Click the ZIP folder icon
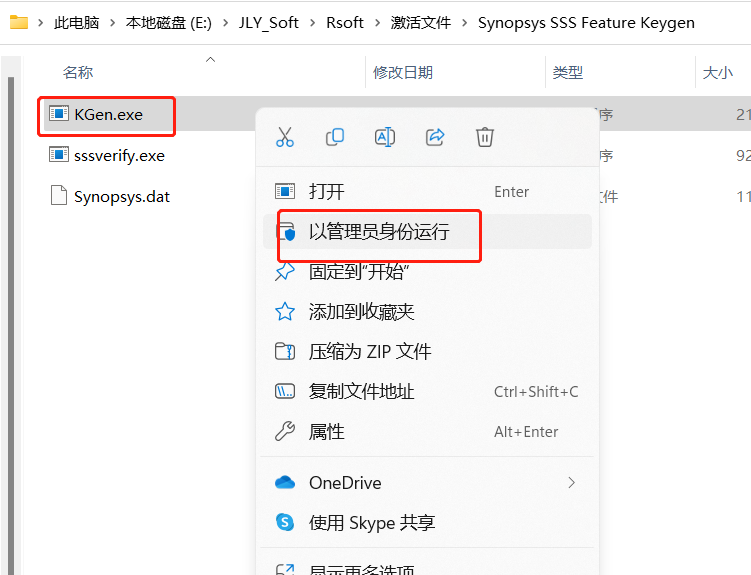This screenshot has width=751, height=575. pos(284,351)
